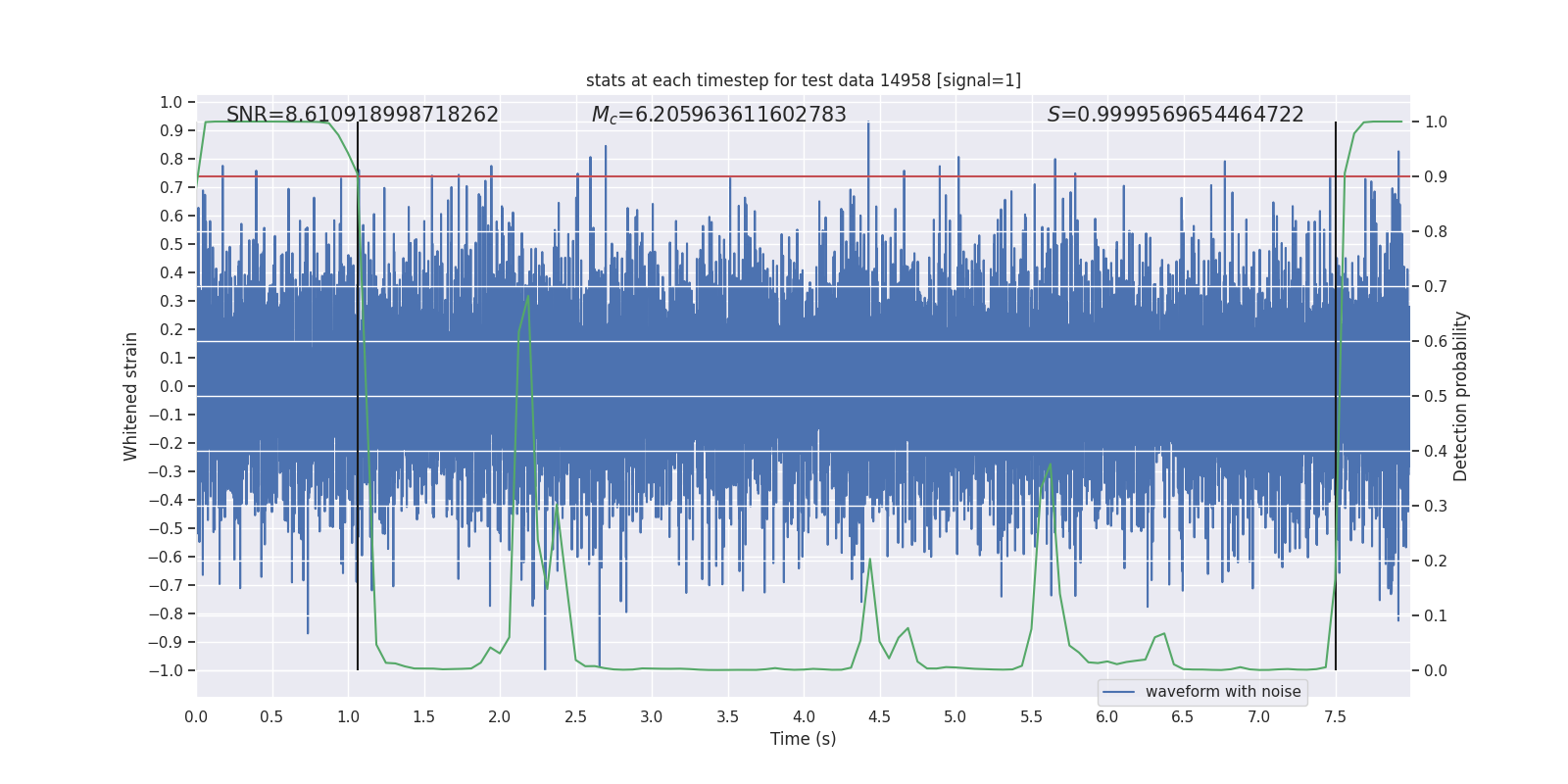Image resolution: width=1568 pixels, height=784 pixels.
Task: Select the 6.5 tick on the Time axis
Action: pos(1183,716)
